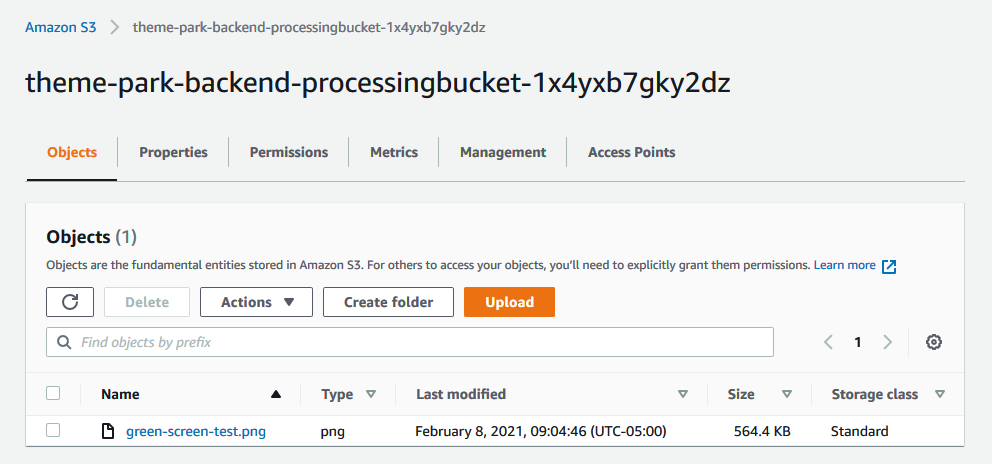Sort by Name ascending arrow
This screenshot has width=992, height=464.
coord(275,394)
